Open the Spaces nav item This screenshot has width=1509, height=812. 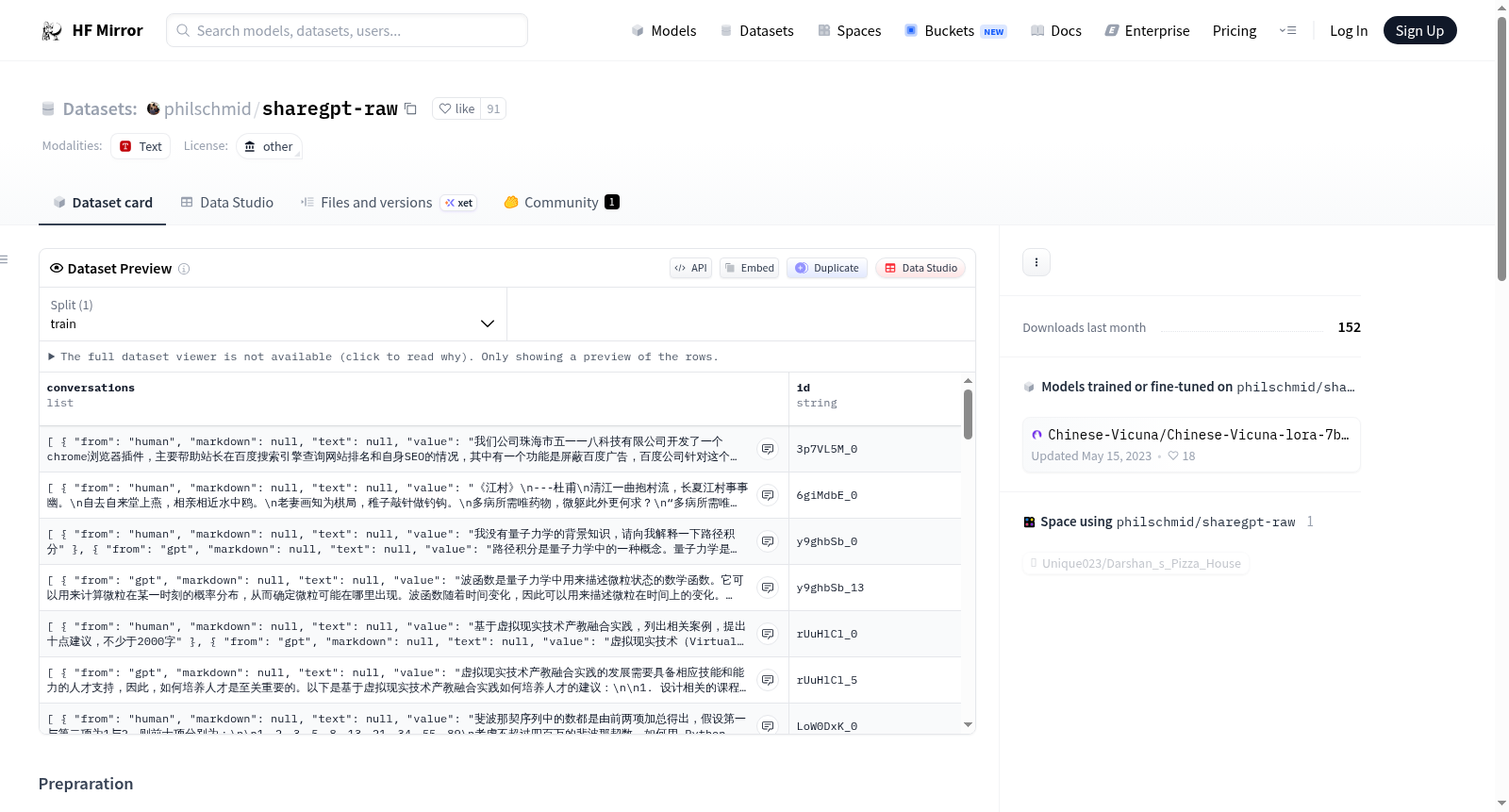click(x=849, y=31)
